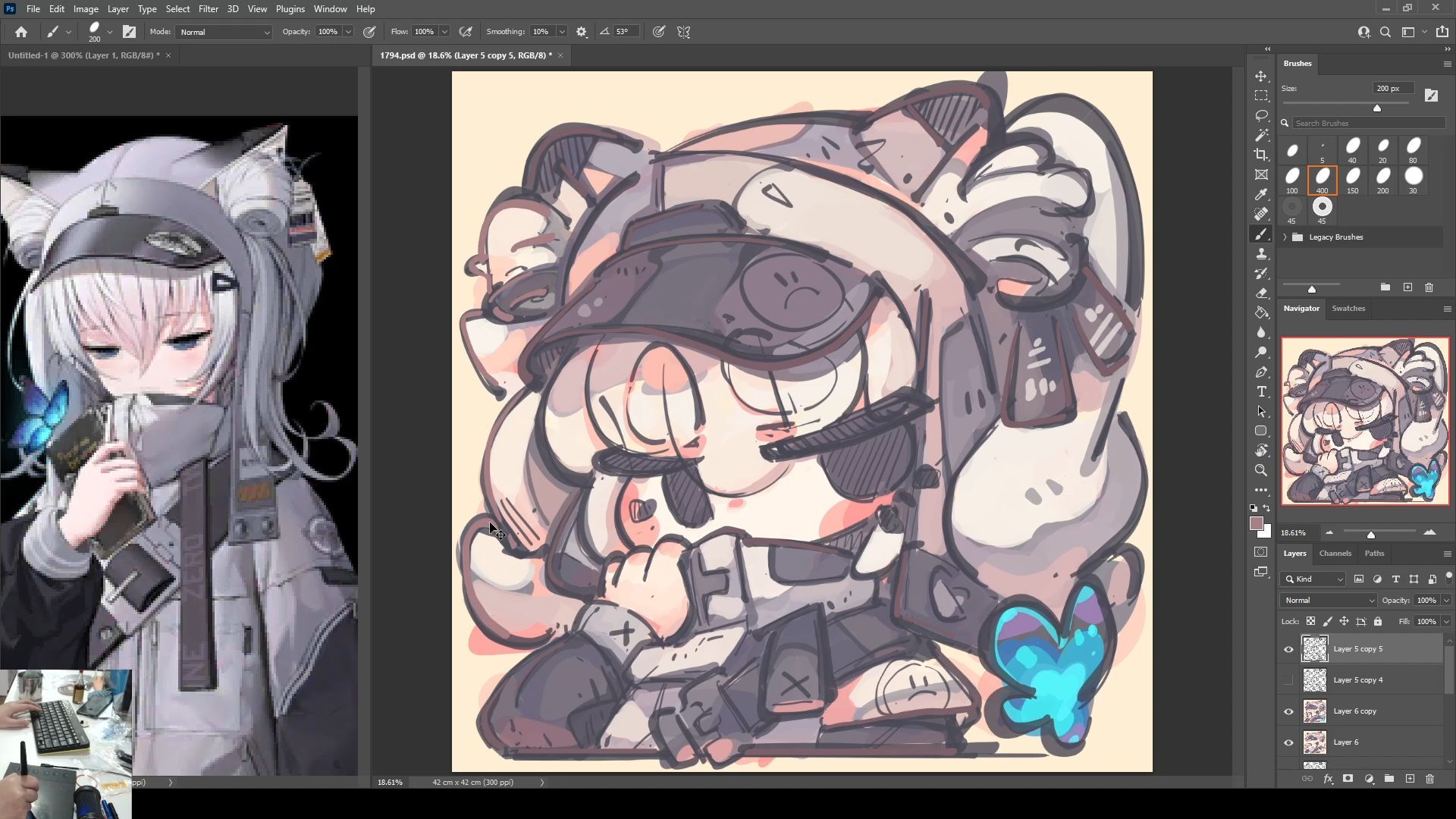The height and width of the screenshot is (819, 1456).
Task: Show Layer 5 copy 4 visibility box
Action: click(x=1288, y=680)
